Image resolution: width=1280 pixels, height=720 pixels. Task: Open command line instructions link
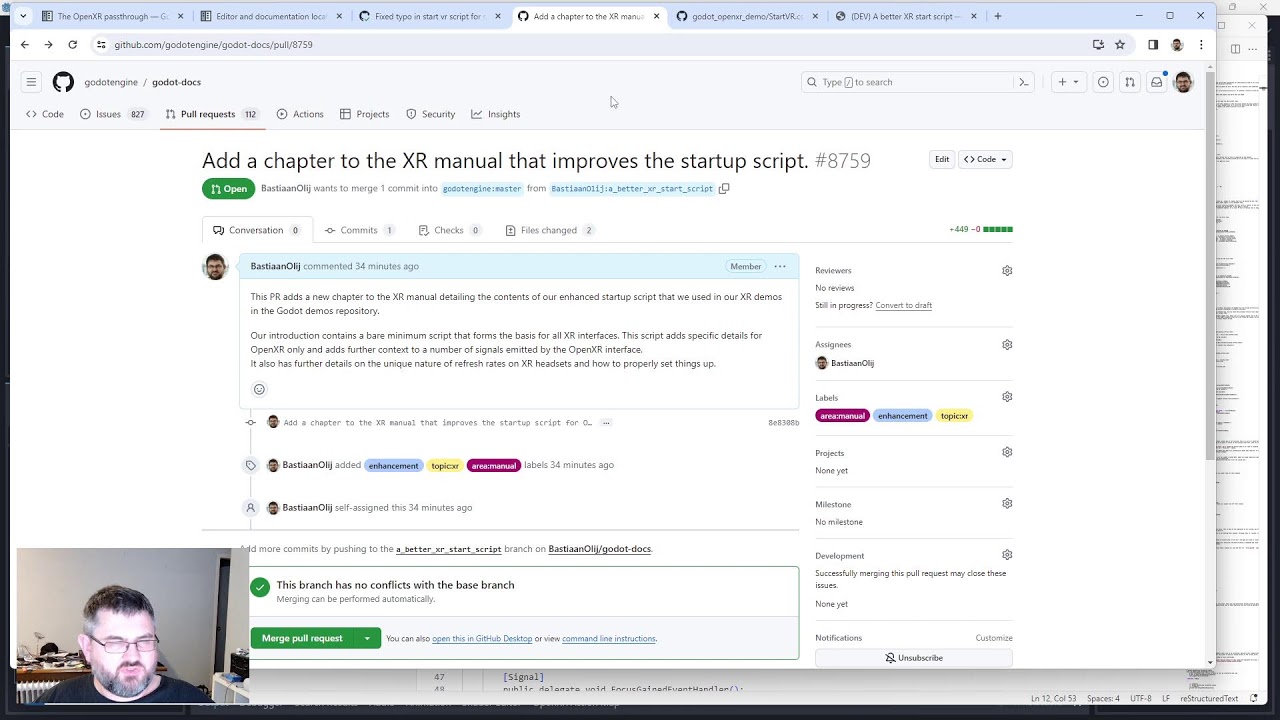click(x=609, y=639)
